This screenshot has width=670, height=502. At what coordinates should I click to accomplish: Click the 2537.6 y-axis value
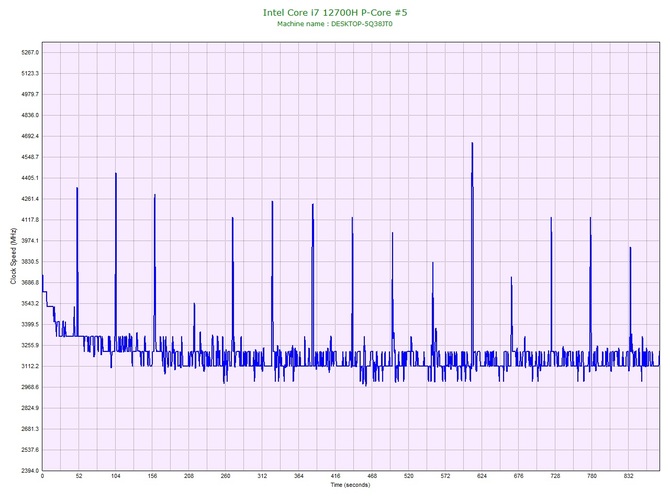click(30, 450)
